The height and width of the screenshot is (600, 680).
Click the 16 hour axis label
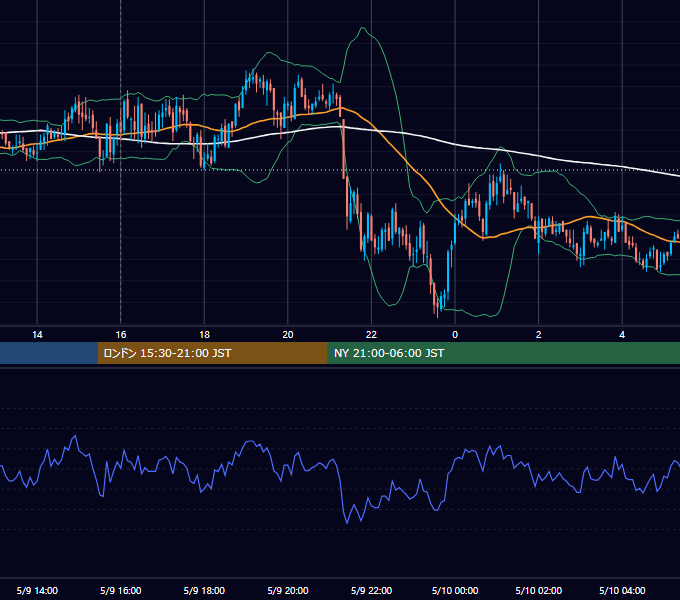pyautogui.click(x=121, y=335)
